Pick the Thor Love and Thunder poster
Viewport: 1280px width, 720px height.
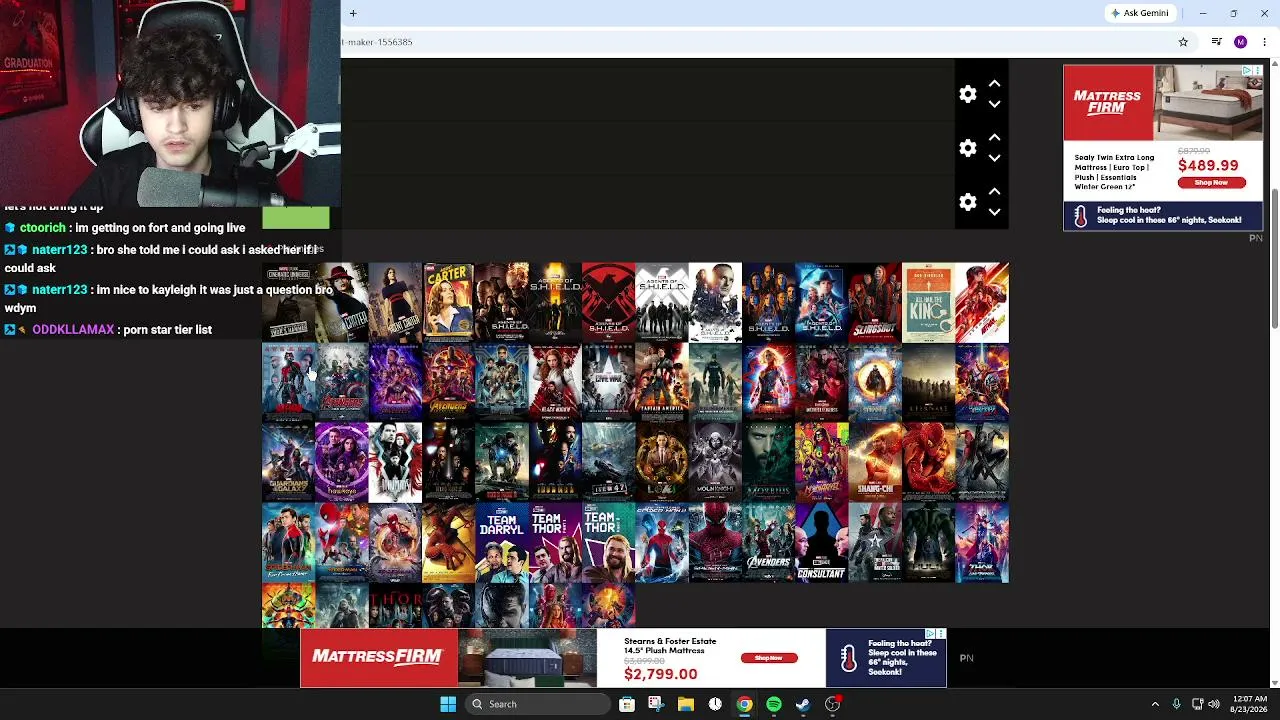point(982,542)
